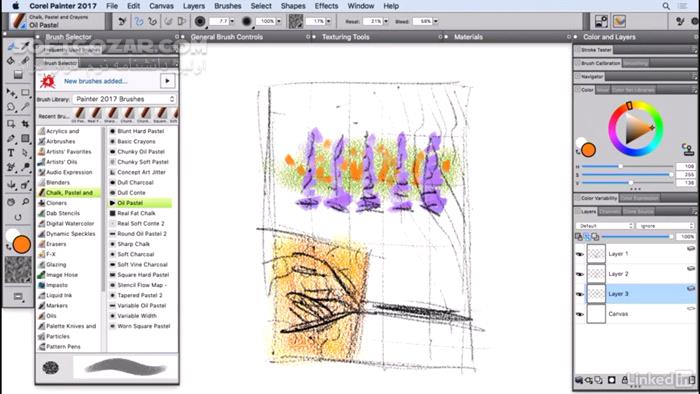Click the Clone Color rubber stamp icon

688,149
